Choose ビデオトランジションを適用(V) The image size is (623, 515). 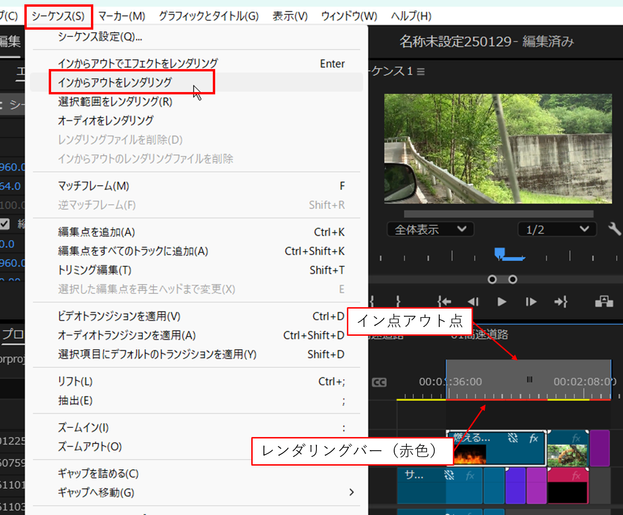pos(196,316)
